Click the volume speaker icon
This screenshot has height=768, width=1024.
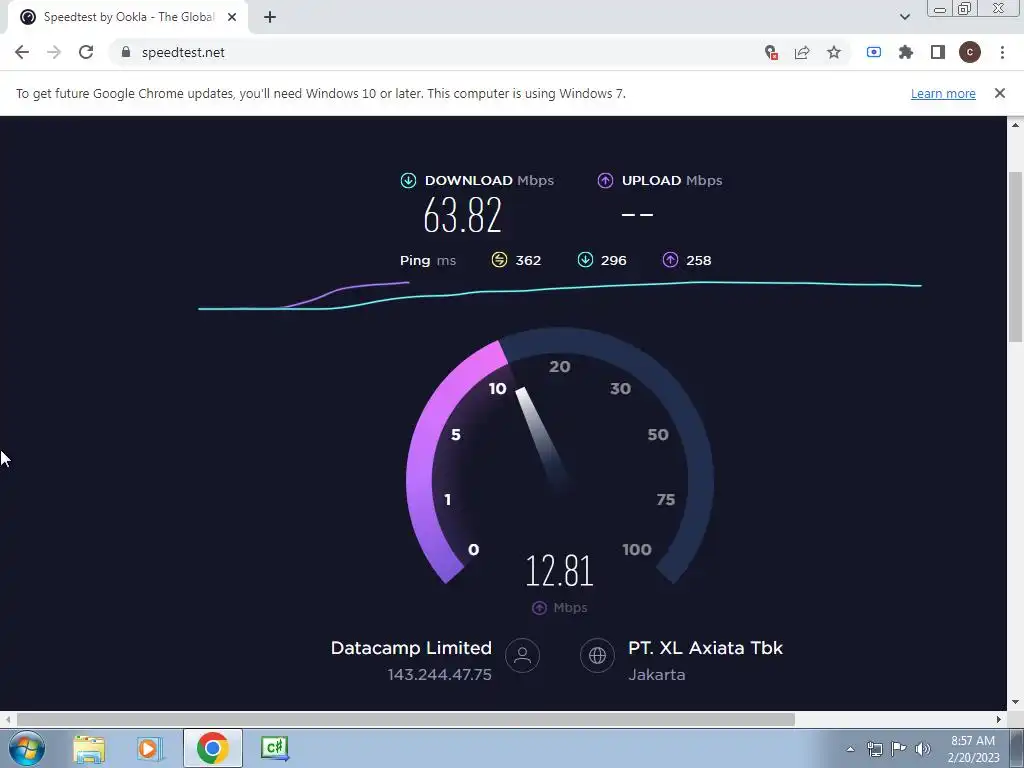coord(923,749)
